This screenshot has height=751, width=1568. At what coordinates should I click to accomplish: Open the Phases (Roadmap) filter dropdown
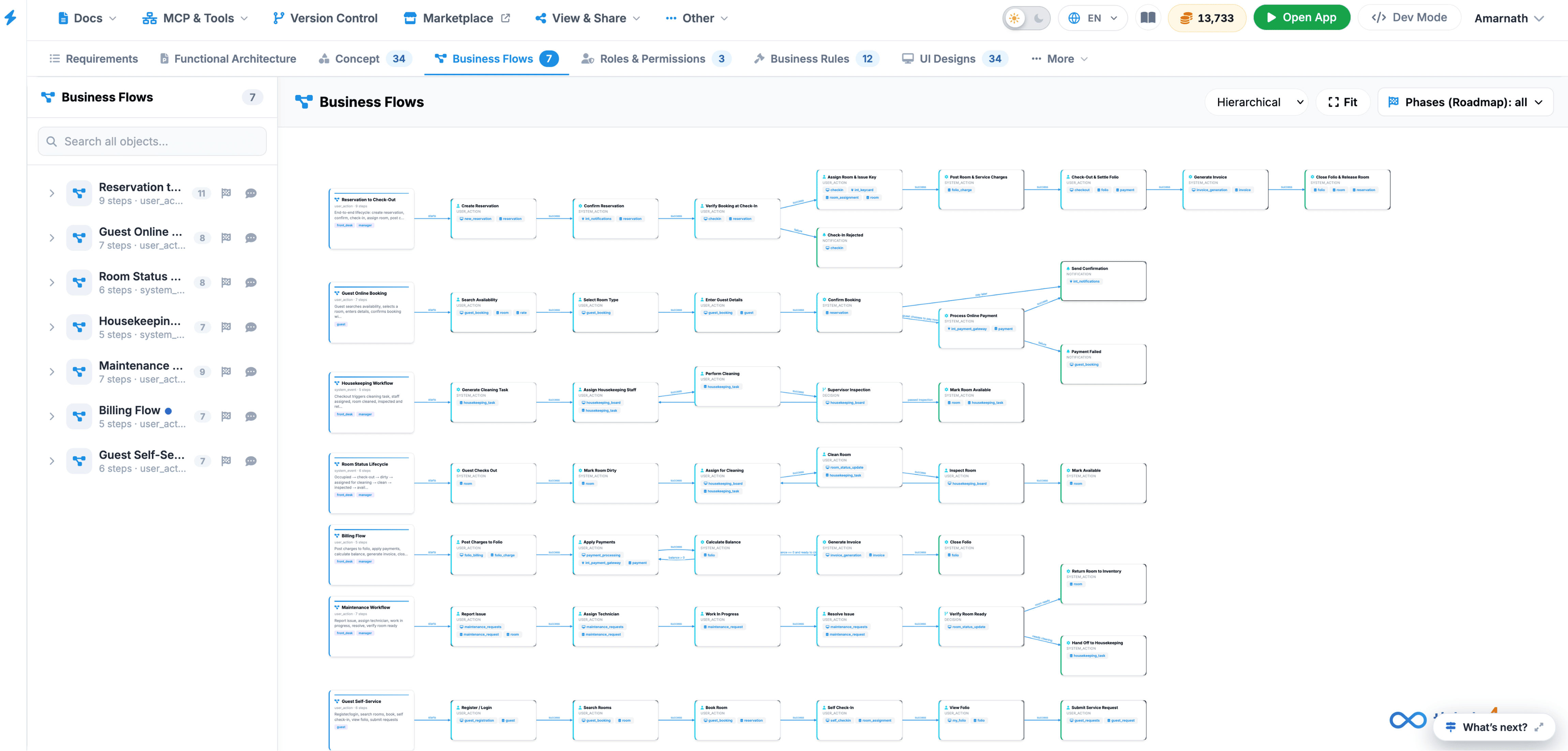click(1465, 102)
